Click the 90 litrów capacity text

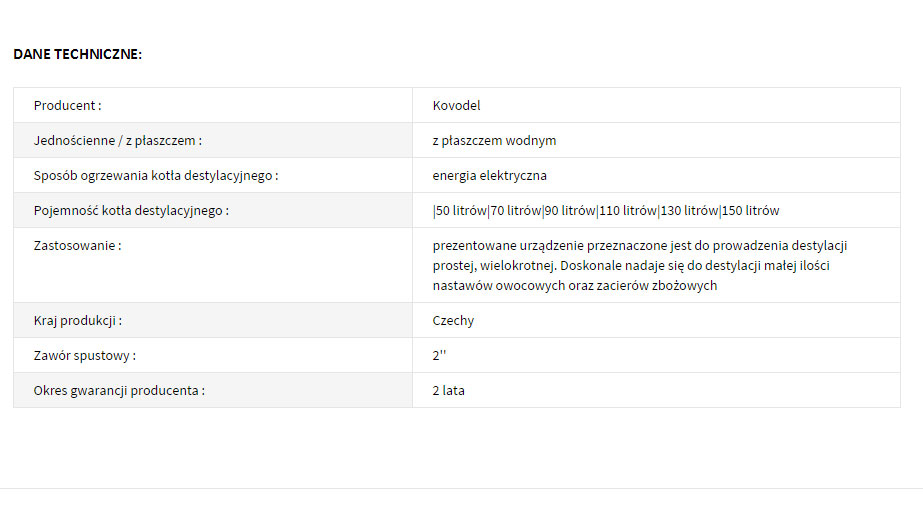[570, 211]
